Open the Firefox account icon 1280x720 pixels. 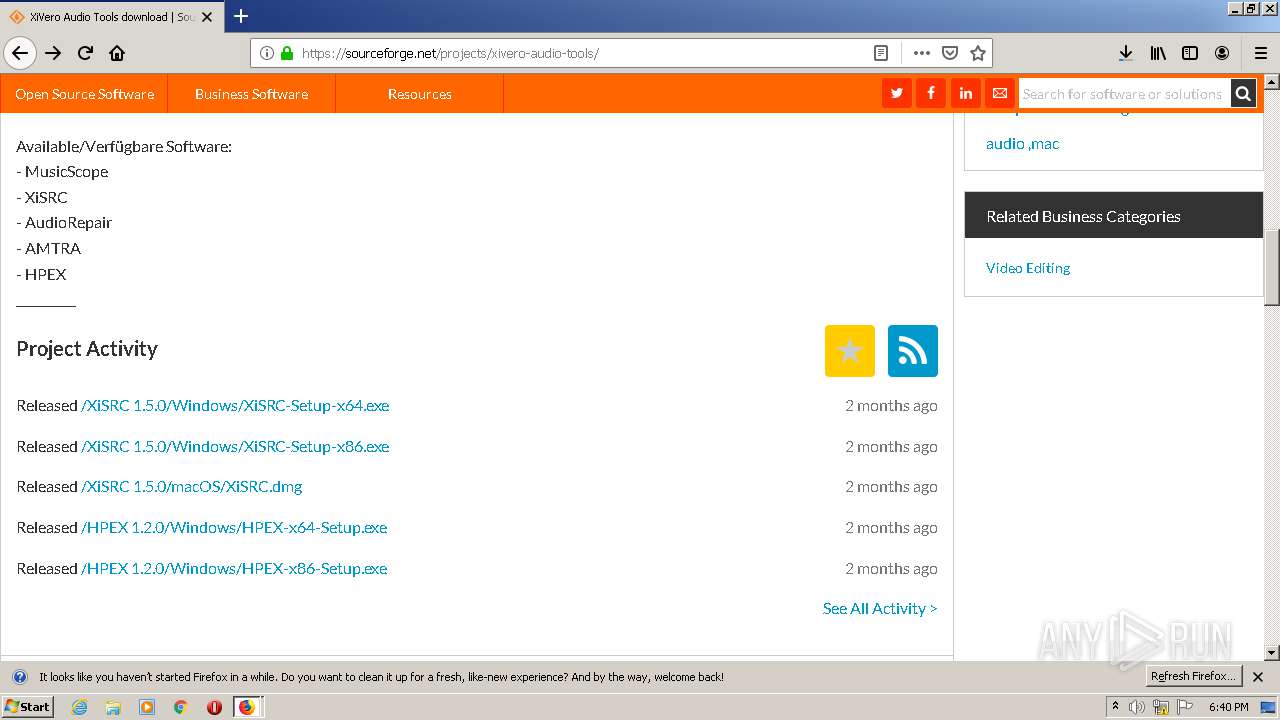click(1222, 53)
